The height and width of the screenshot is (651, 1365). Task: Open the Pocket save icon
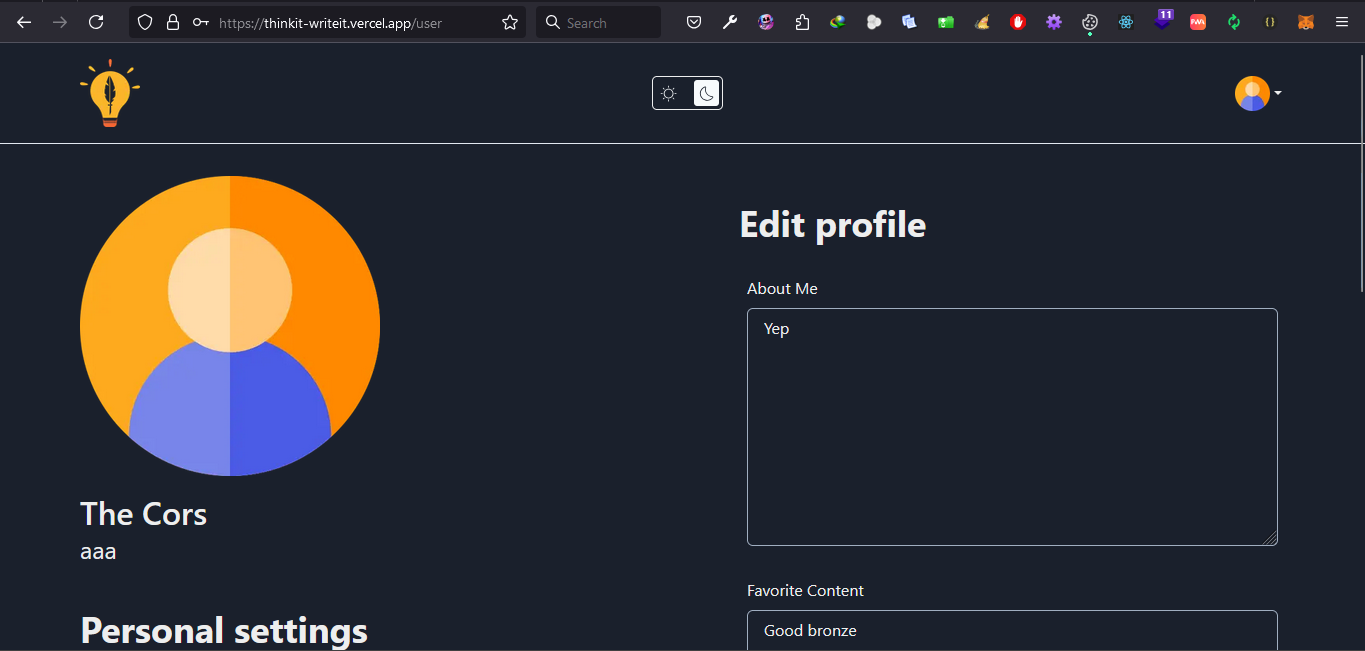694,21
